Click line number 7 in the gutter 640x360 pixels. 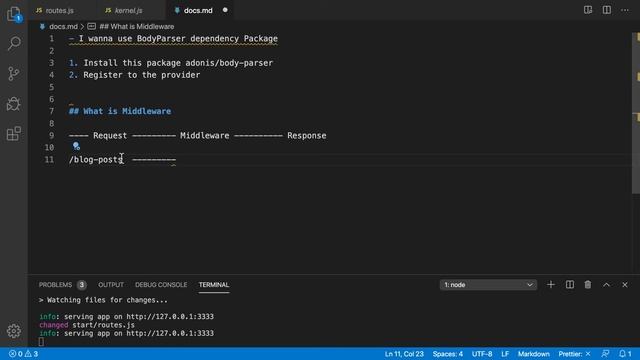(51, 111)
